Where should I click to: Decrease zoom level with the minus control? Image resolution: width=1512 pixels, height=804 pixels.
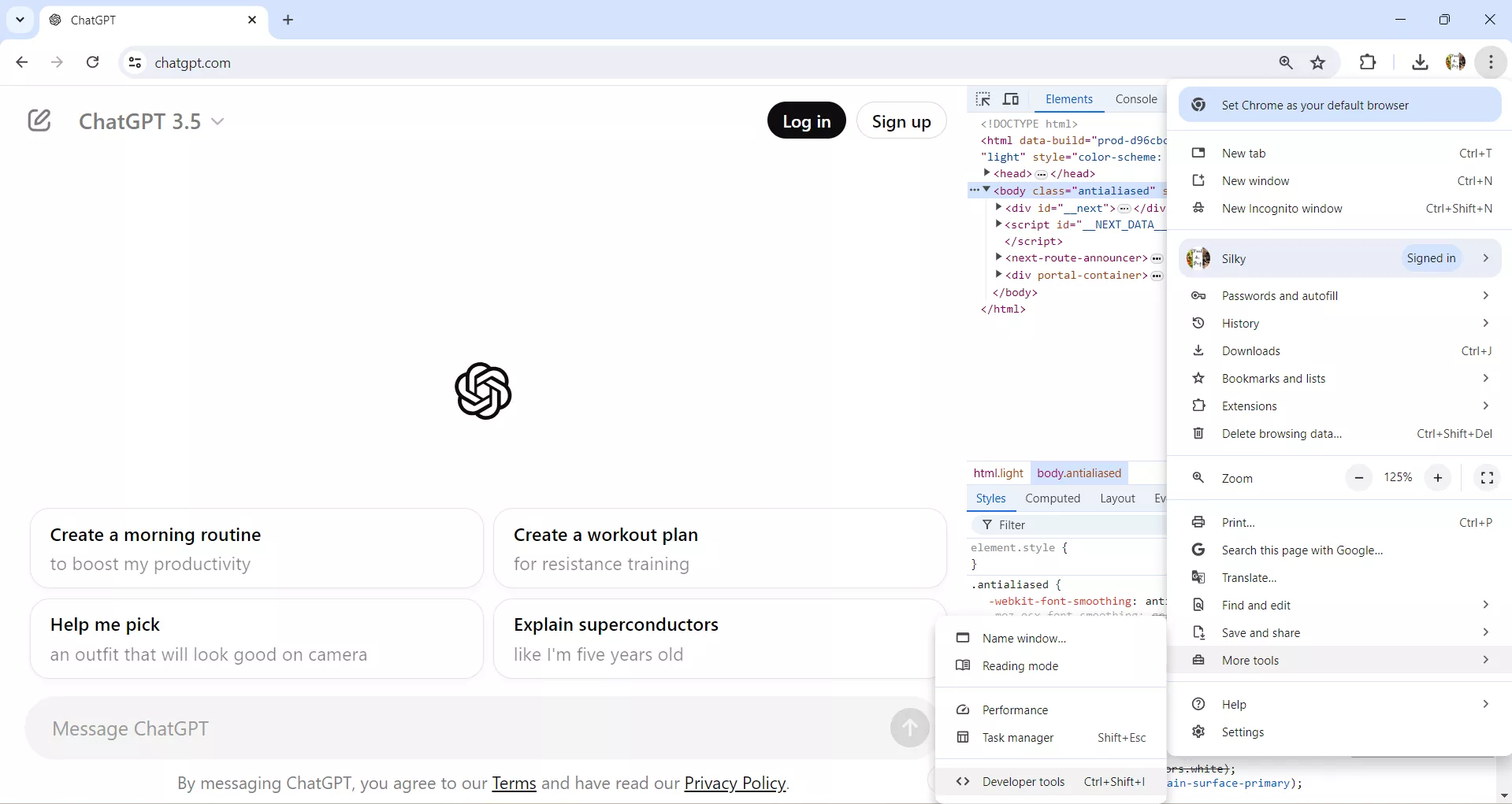tap(1358, 477)
